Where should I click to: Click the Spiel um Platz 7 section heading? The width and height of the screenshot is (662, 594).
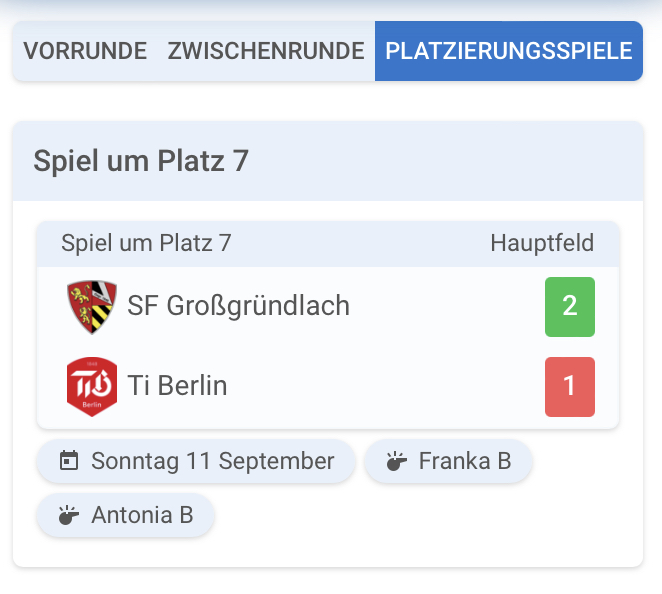141,161
